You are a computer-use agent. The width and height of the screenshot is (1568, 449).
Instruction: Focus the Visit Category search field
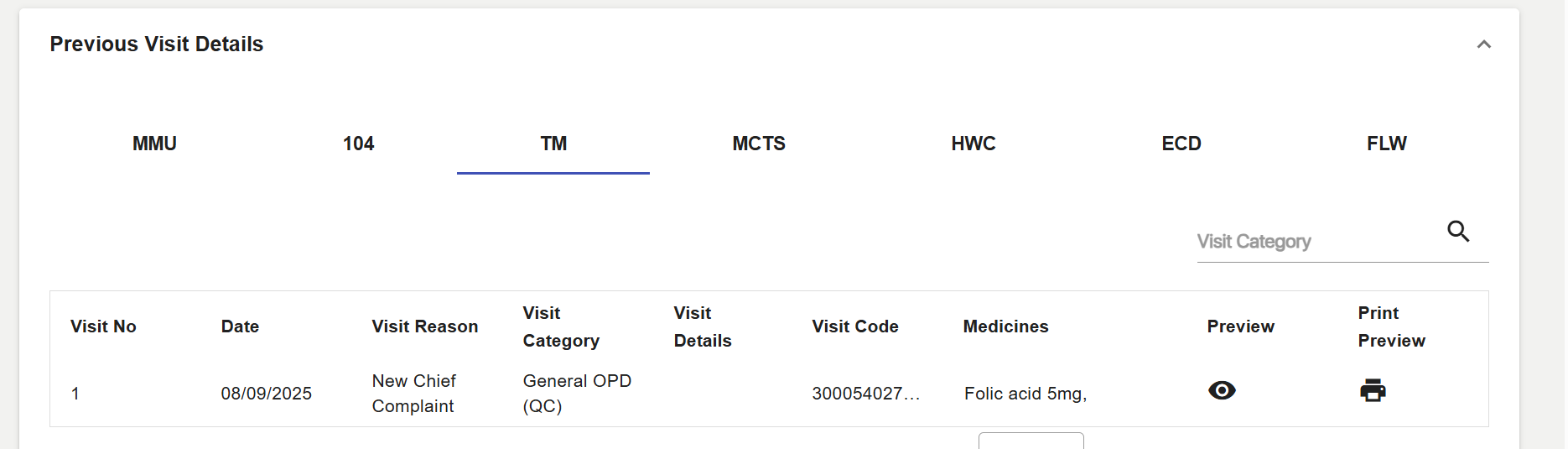(1316, 243)
